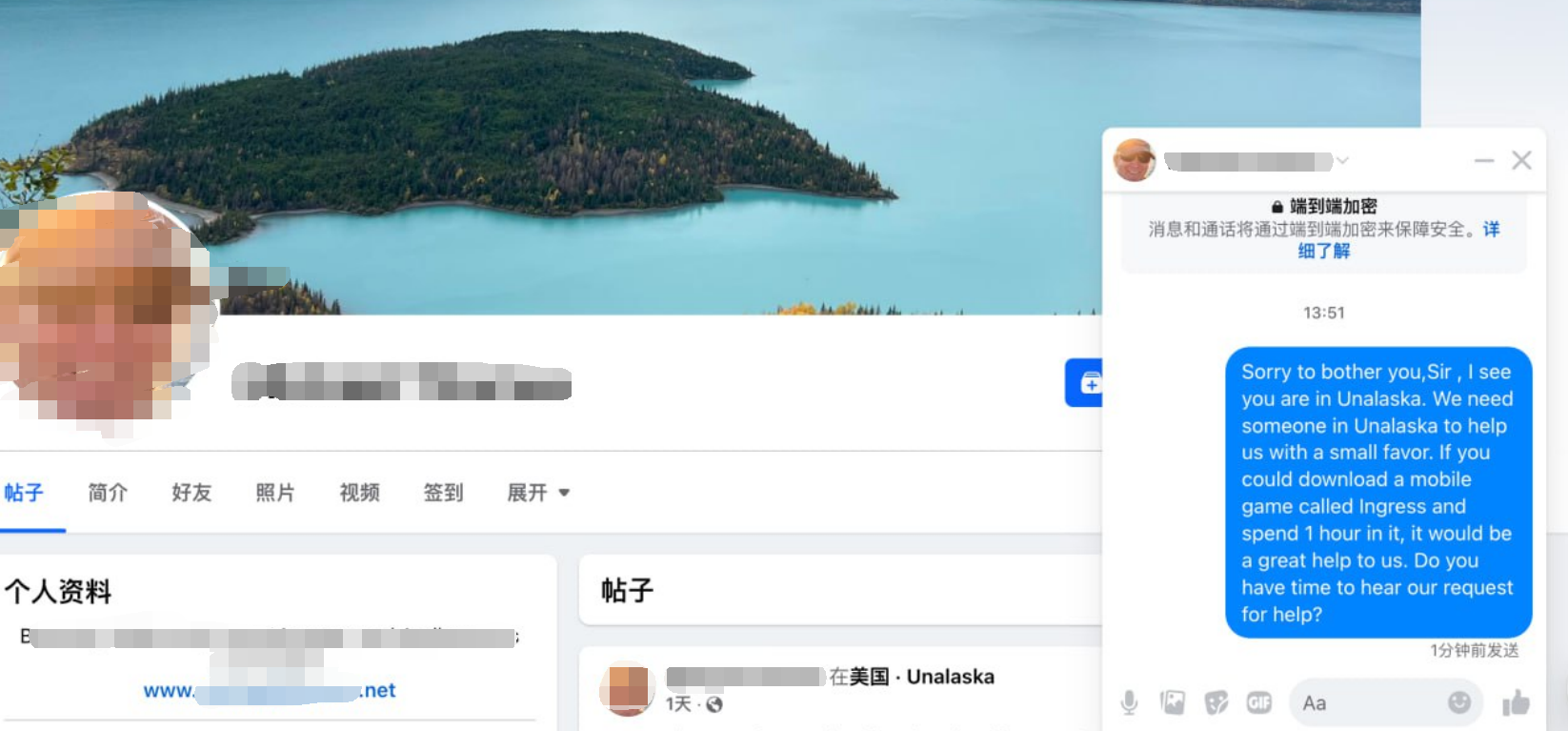Click the microphone voice message icon
Viewport: 1568px width, 731px height.
click(1129, 703)
